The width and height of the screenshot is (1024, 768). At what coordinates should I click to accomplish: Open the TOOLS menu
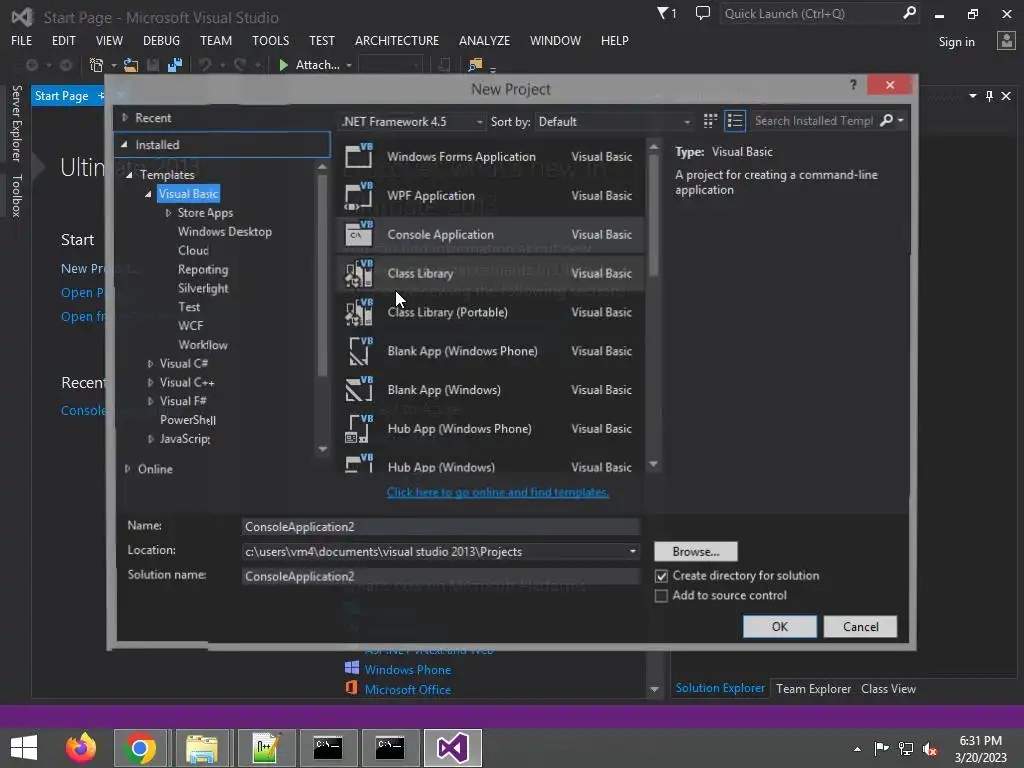[x=270, y=40]
